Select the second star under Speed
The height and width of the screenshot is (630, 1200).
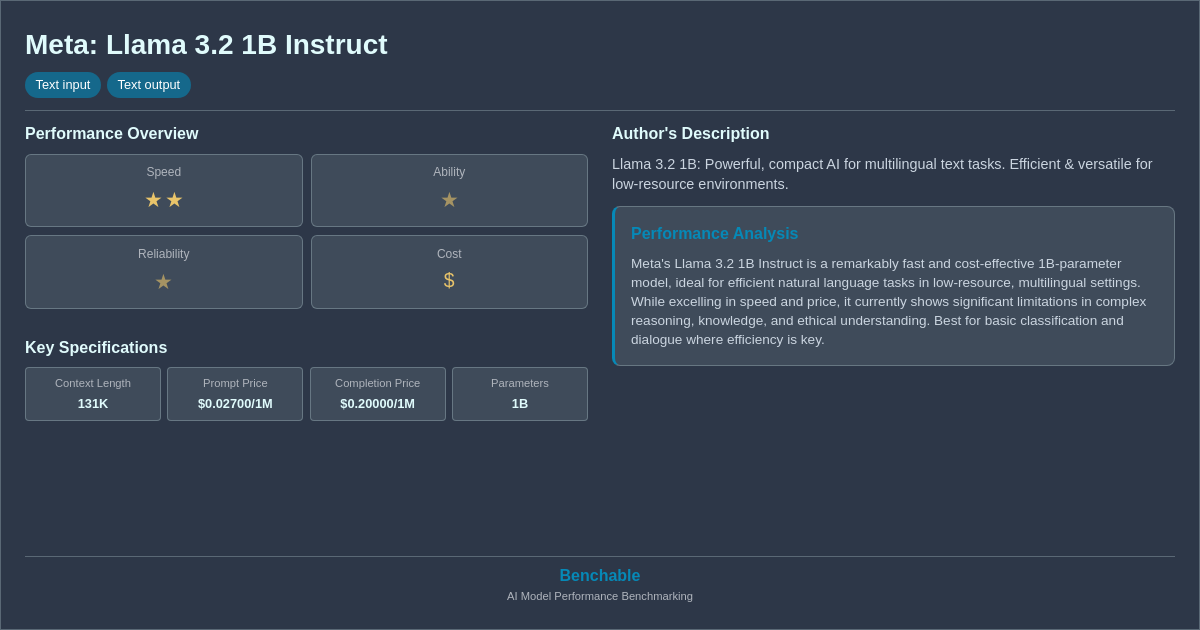pyautogui.click(x=174, y=199)
